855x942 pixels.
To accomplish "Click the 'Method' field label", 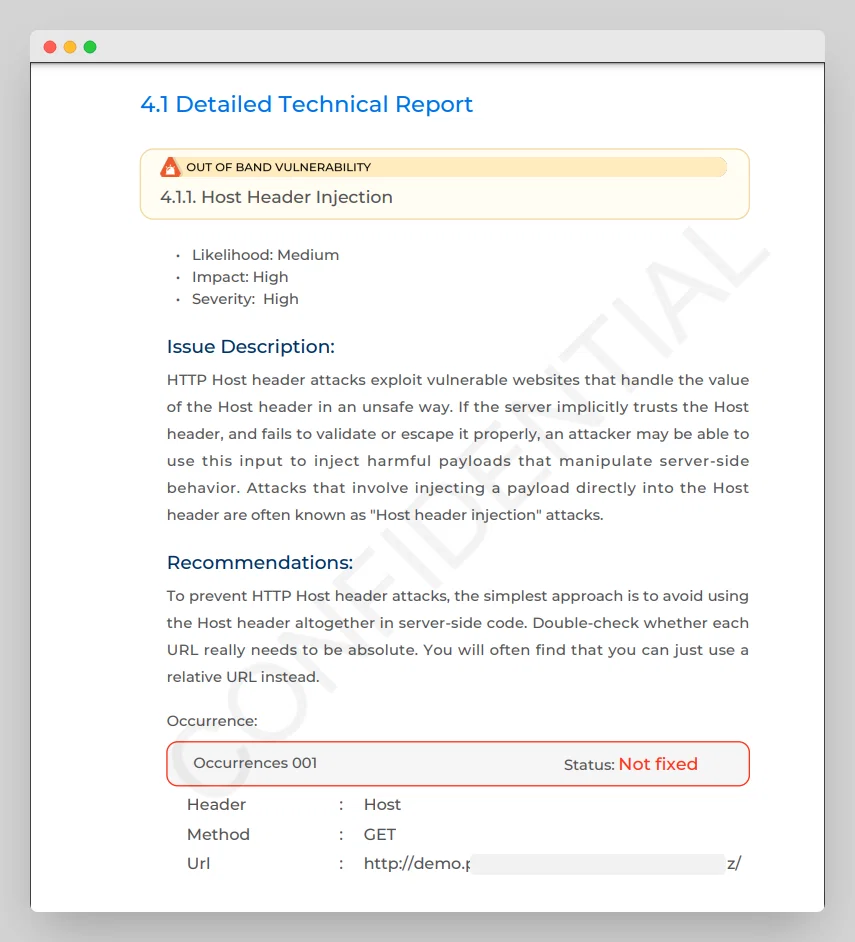I will 218,834.
